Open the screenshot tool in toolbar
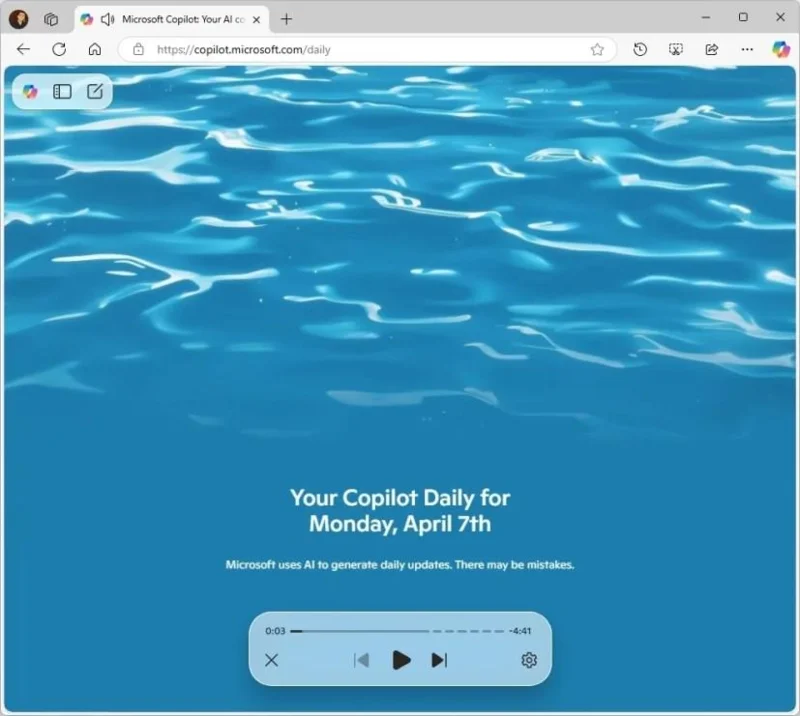This screenshot has height=716, width=800. 676,50
